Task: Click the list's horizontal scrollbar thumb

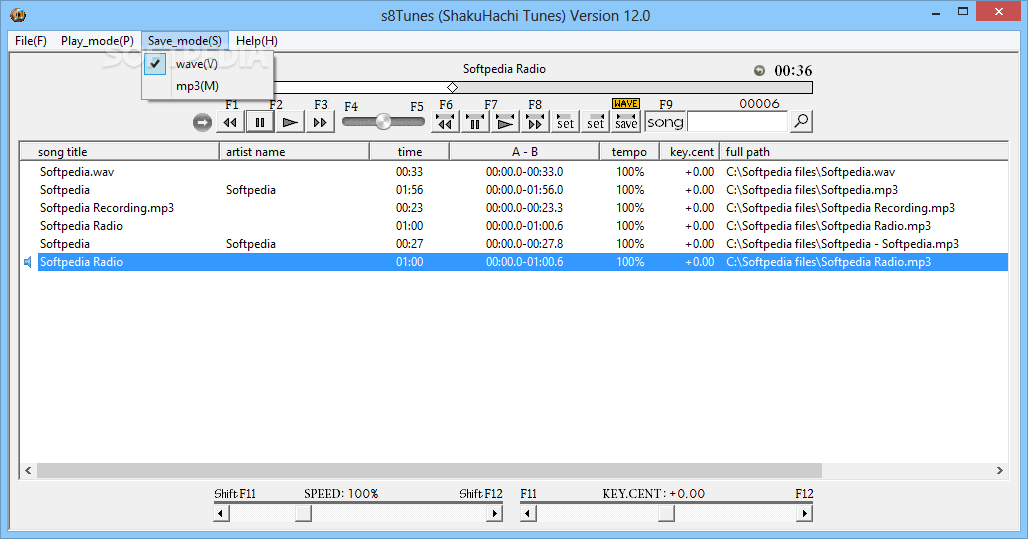Action: click(429, 470)
